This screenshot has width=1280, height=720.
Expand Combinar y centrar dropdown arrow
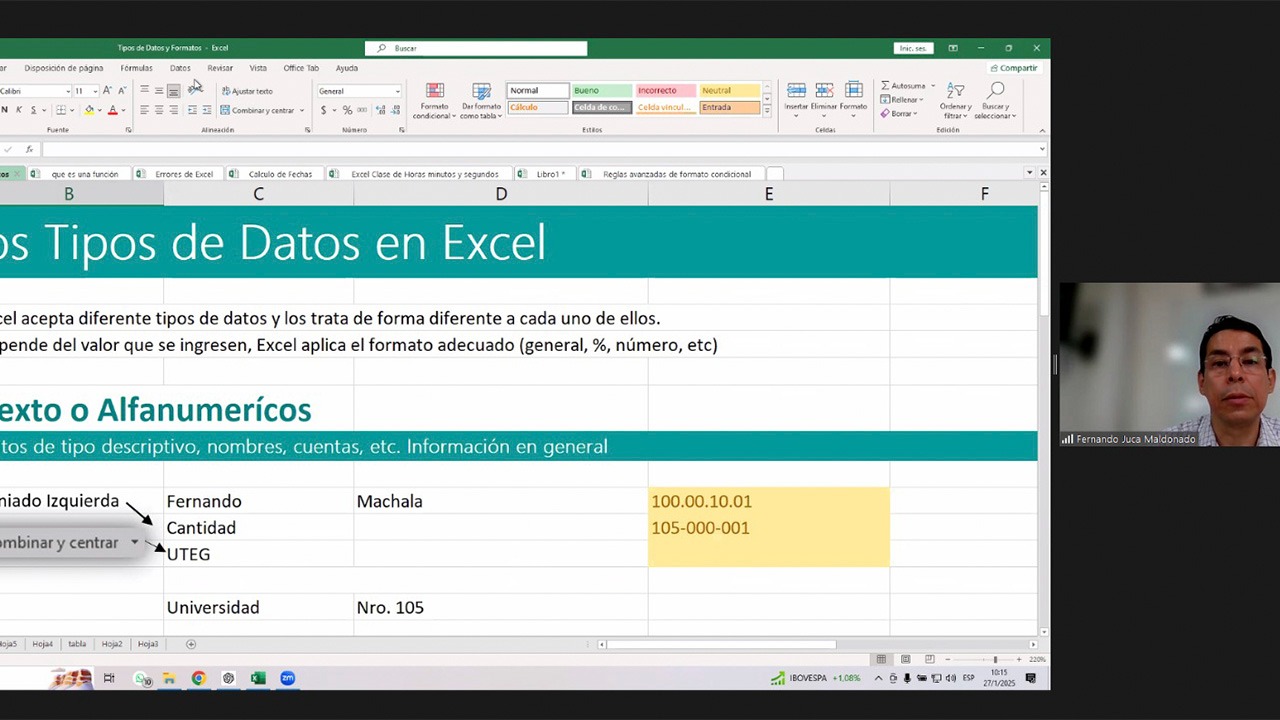pyautogui.click(x=302, y=110)
